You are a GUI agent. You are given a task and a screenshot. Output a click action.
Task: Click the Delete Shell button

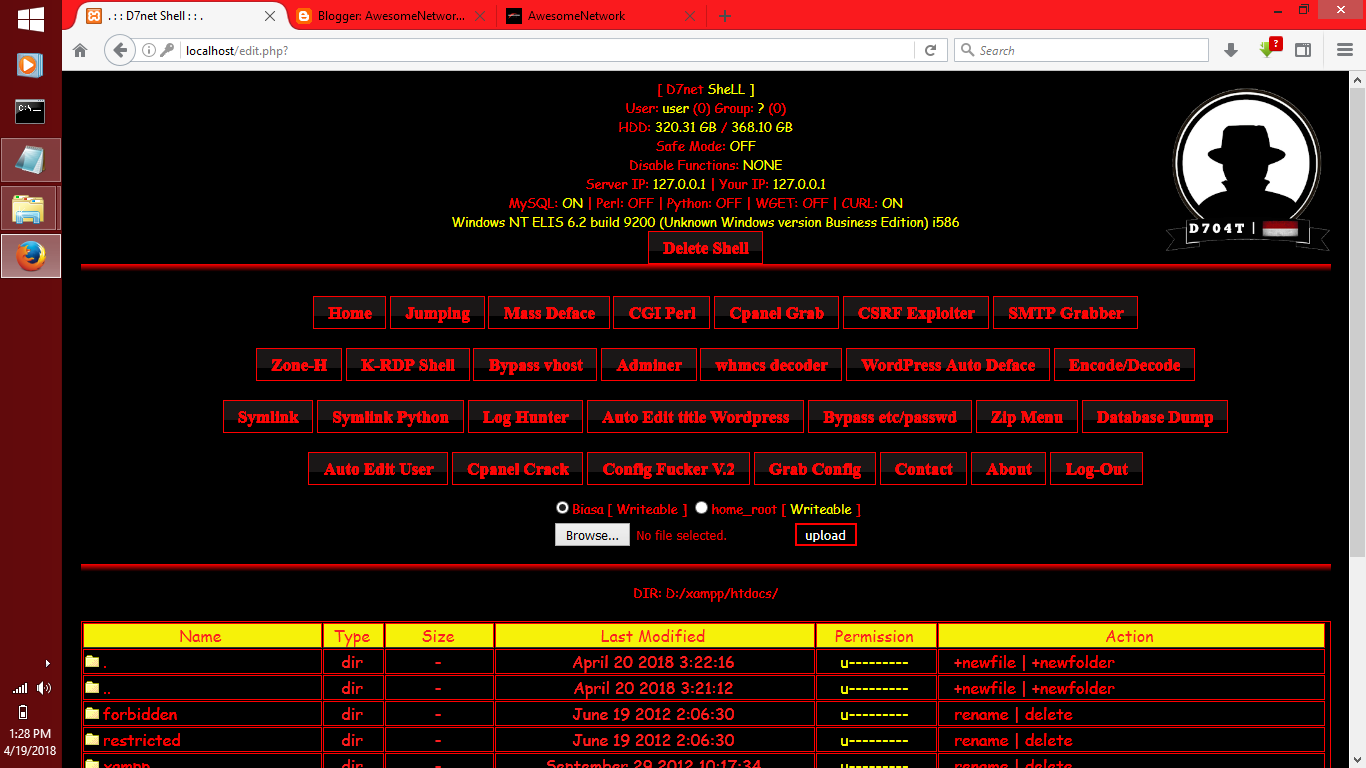[x=705, y=247]
